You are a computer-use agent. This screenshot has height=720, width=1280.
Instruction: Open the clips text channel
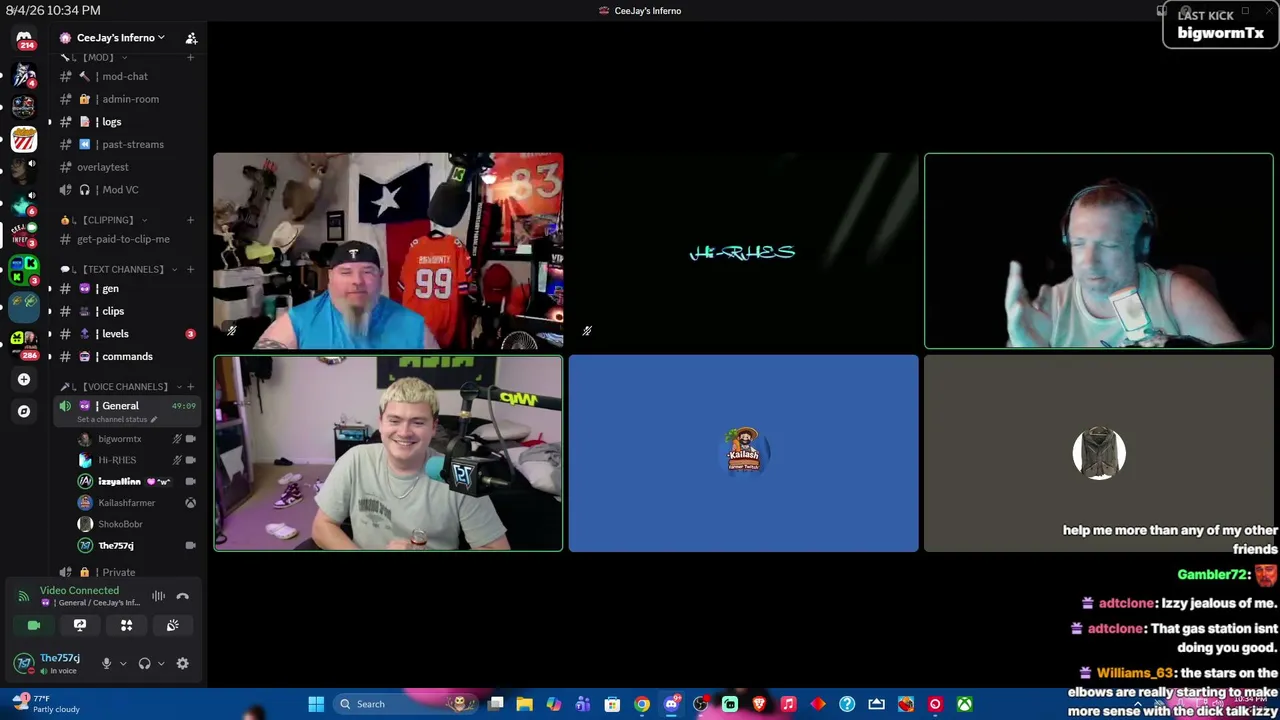127,311
